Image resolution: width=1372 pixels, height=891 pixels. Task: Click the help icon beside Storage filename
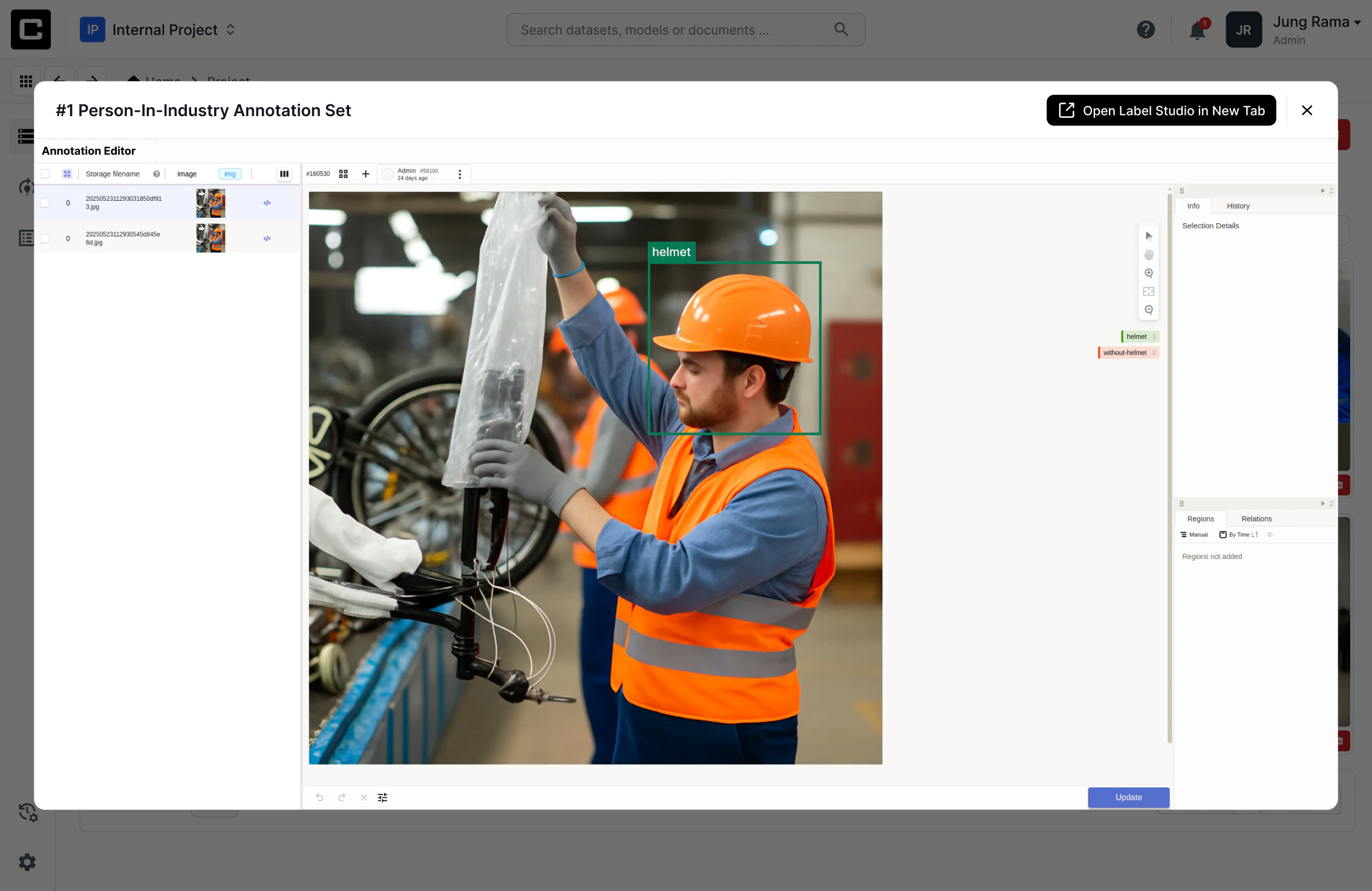pyautogui.click(x=156, y=174)
